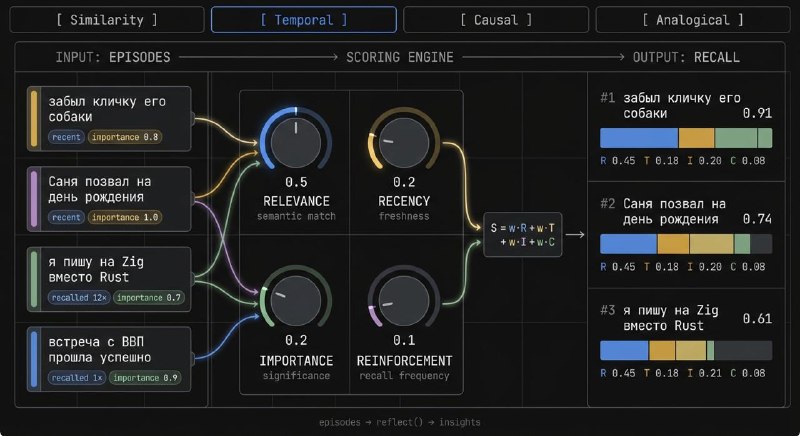Click the 'recalled 12×' tag
The height and width of the screenshot is (436, 800).
pyautogui.click(x=79, y=297)
